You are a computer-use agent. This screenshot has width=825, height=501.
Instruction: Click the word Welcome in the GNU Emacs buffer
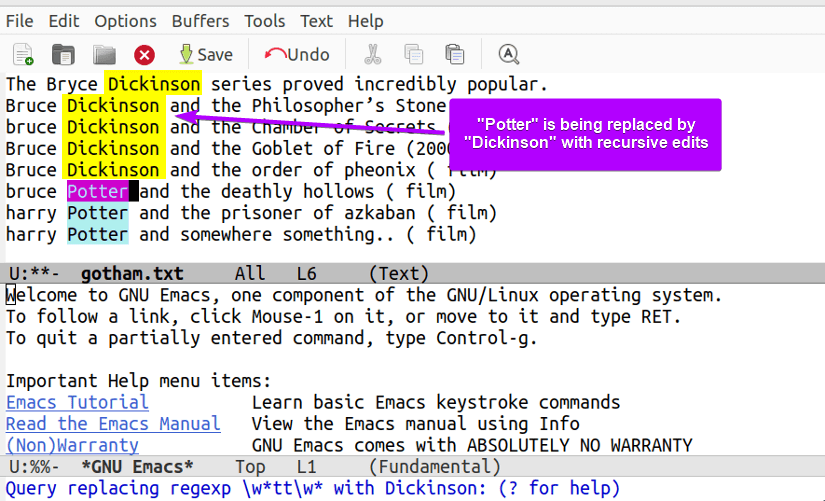click(x=41, y=295)
